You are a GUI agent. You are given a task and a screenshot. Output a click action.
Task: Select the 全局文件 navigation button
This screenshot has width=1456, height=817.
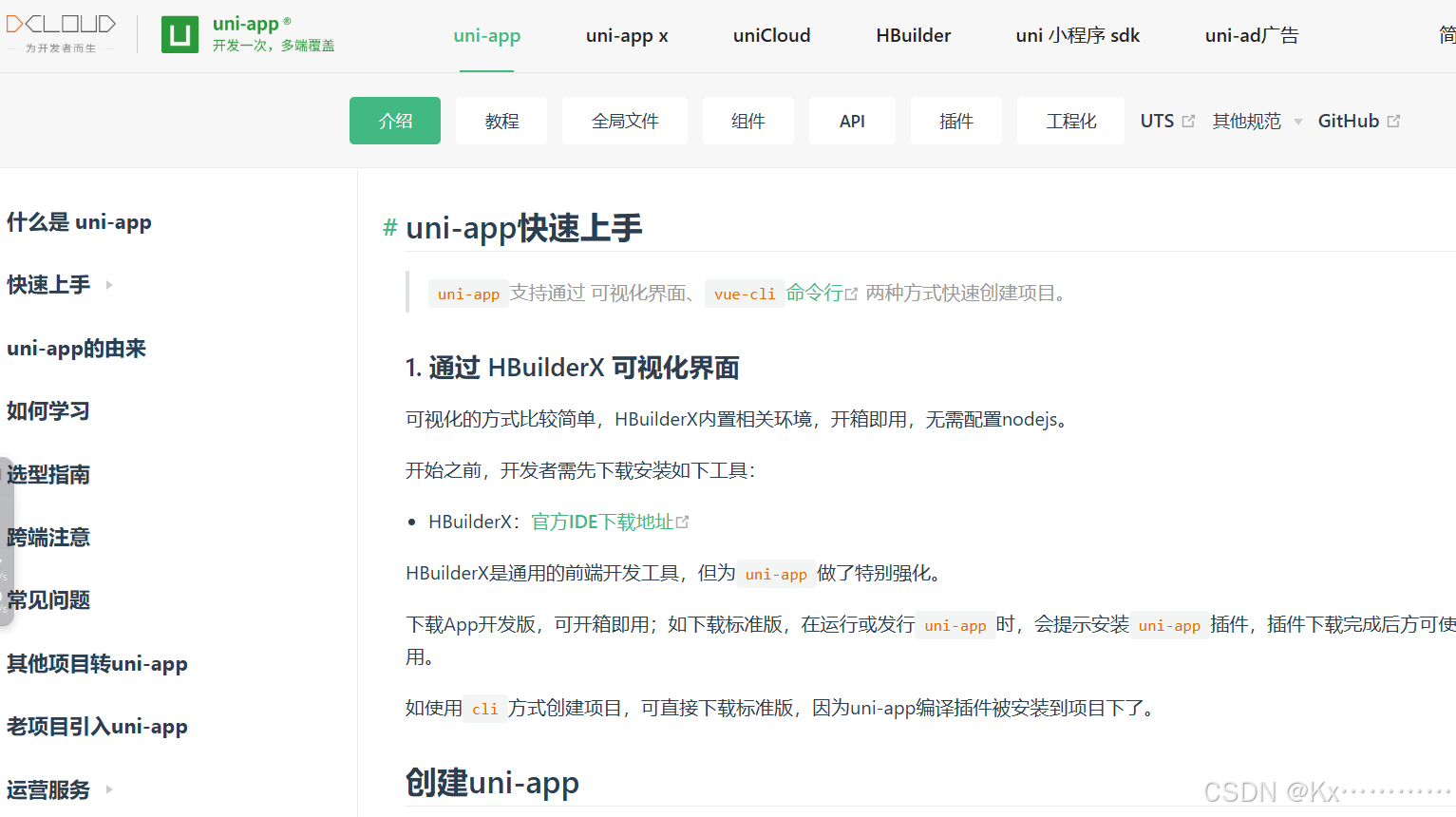click(625, 121)
